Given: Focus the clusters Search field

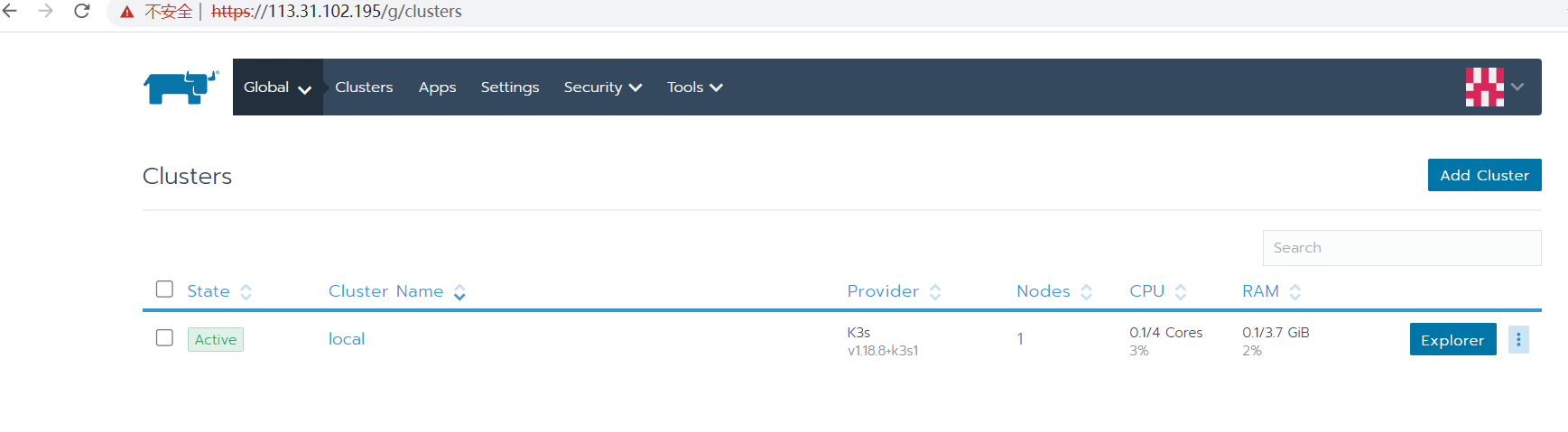Looking at the screenshot, I should [x=1401, y=247].
